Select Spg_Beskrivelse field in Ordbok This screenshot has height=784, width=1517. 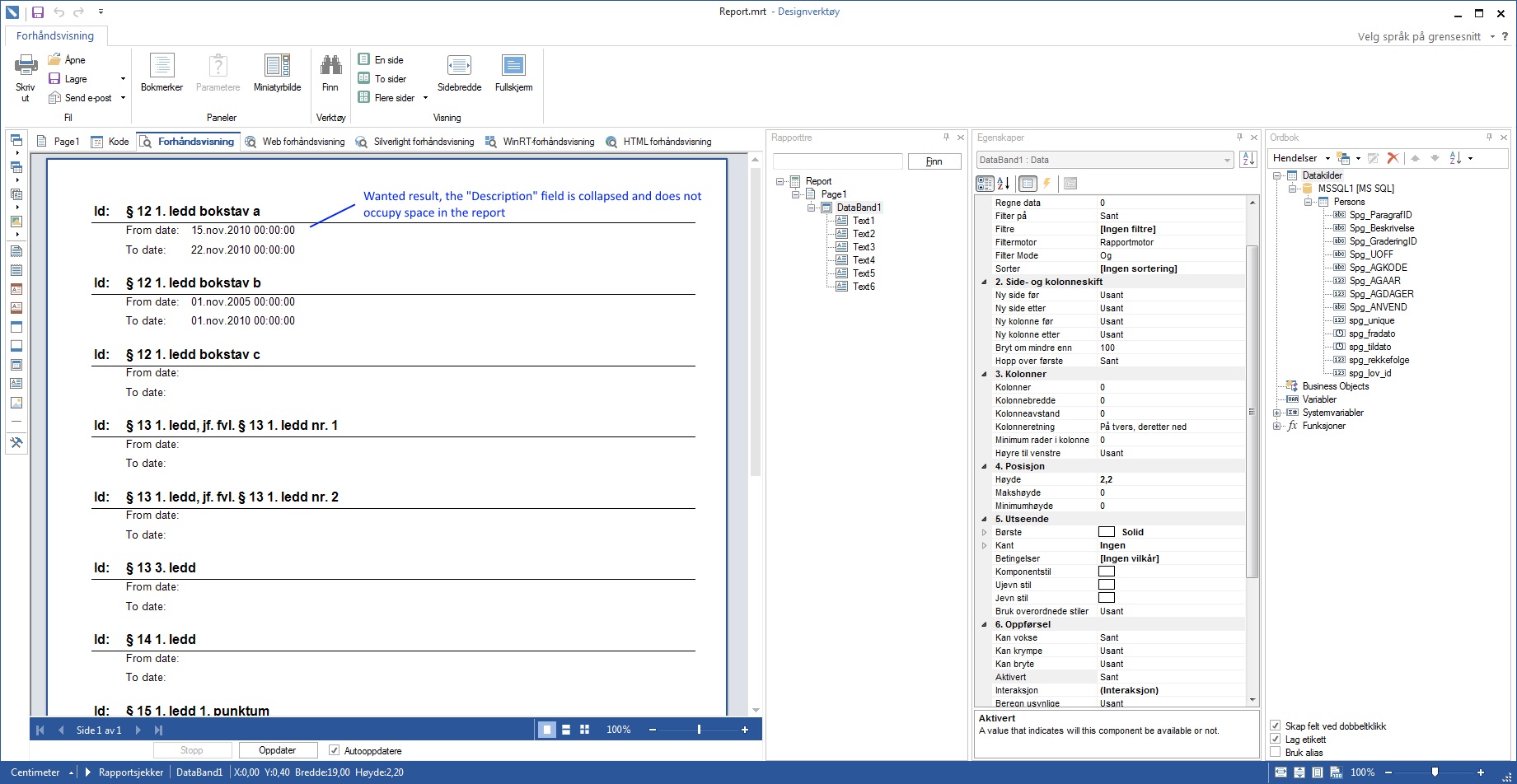pyautogui.click(x=1382, y=228)
